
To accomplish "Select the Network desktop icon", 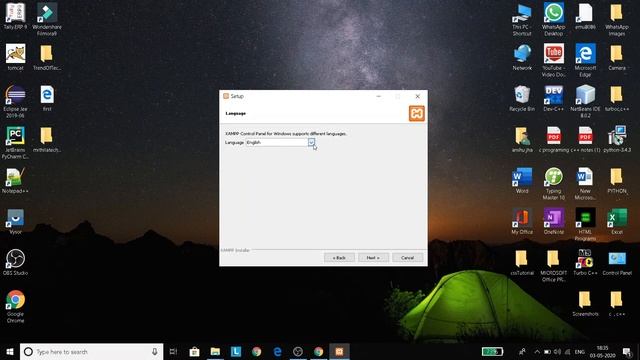I will pyautogui.click(x=522, y=58).
